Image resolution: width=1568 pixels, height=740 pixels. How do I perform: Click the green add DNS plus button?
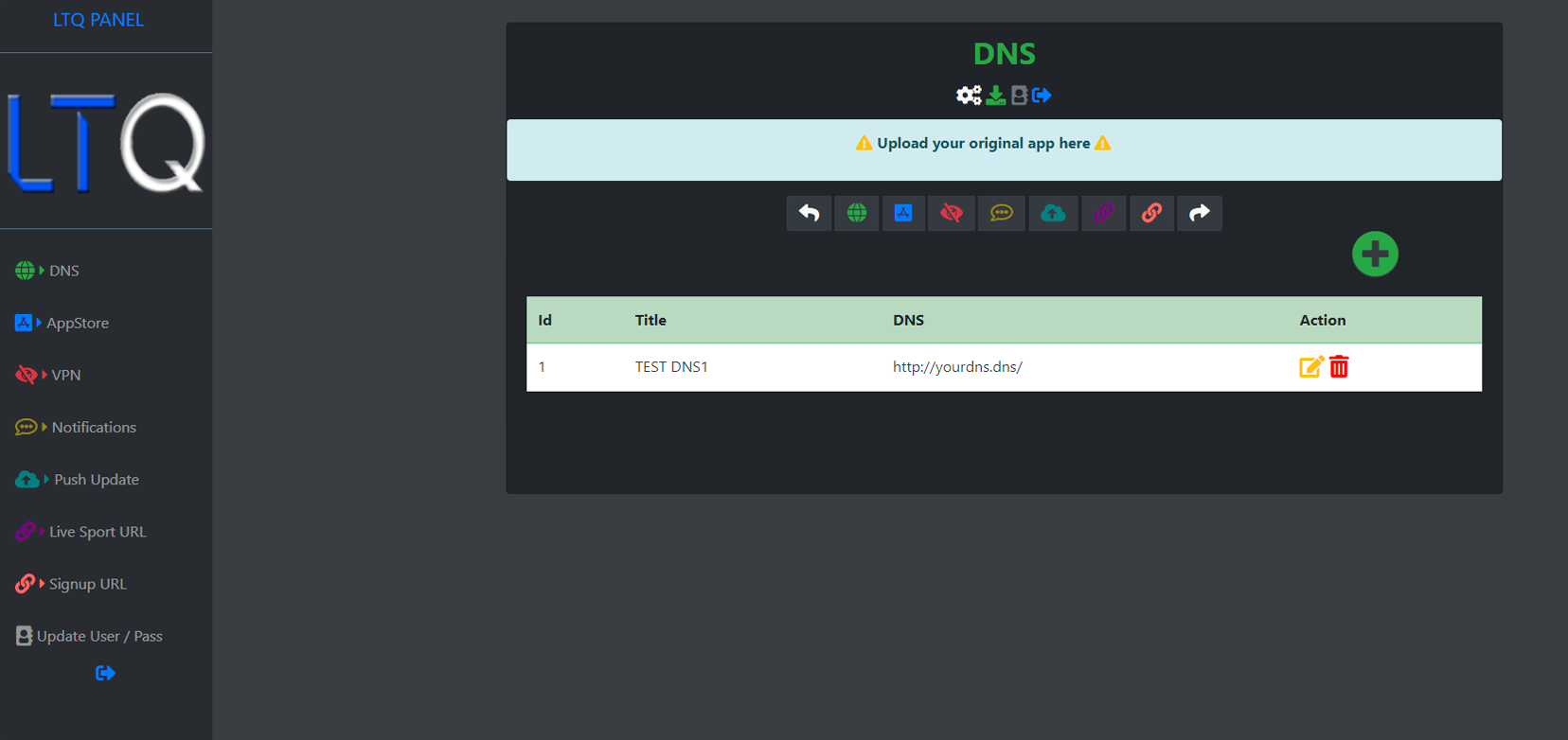1375,254
